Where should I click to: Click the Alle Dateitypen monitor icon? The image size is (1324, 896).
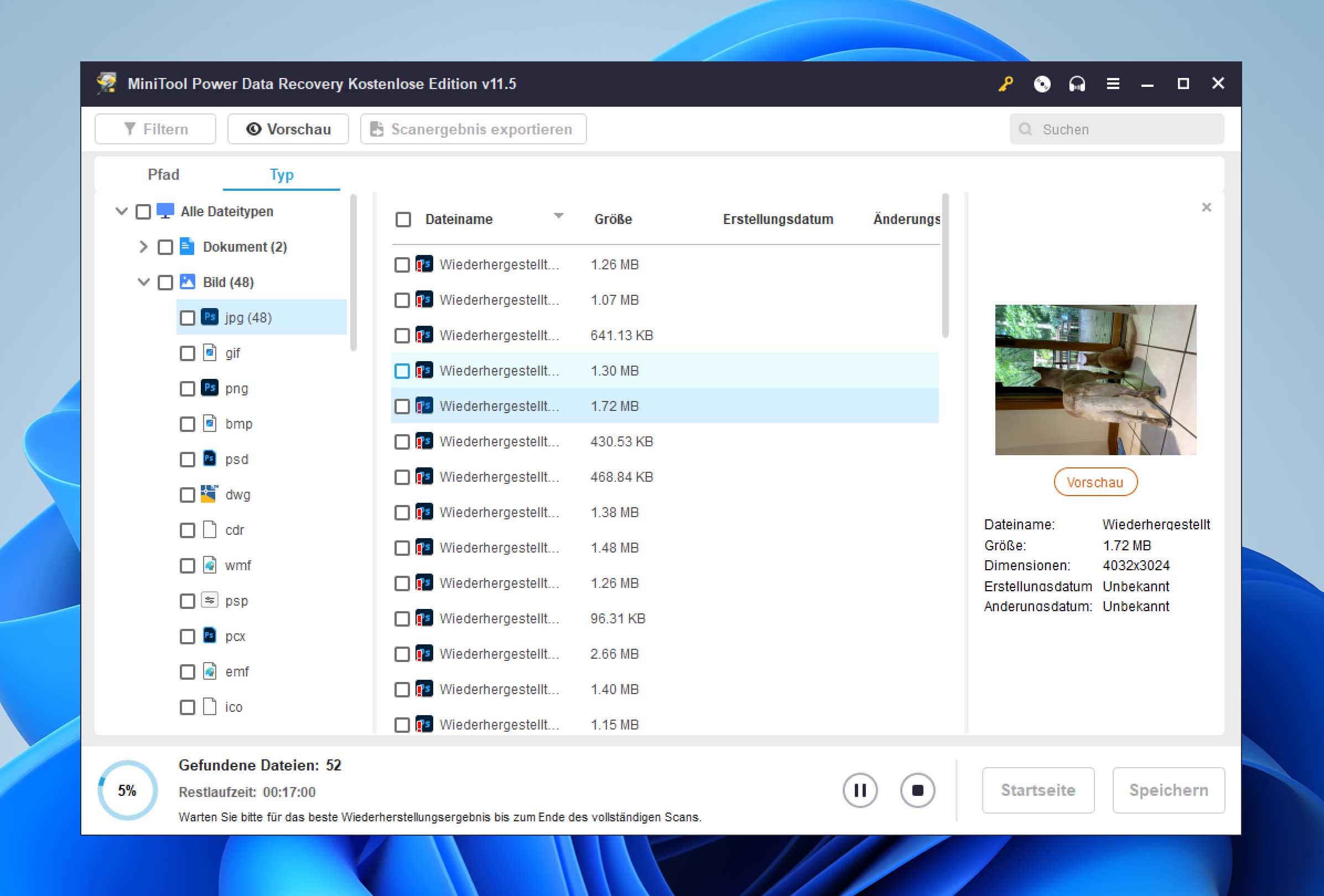[x=165, y=211]
